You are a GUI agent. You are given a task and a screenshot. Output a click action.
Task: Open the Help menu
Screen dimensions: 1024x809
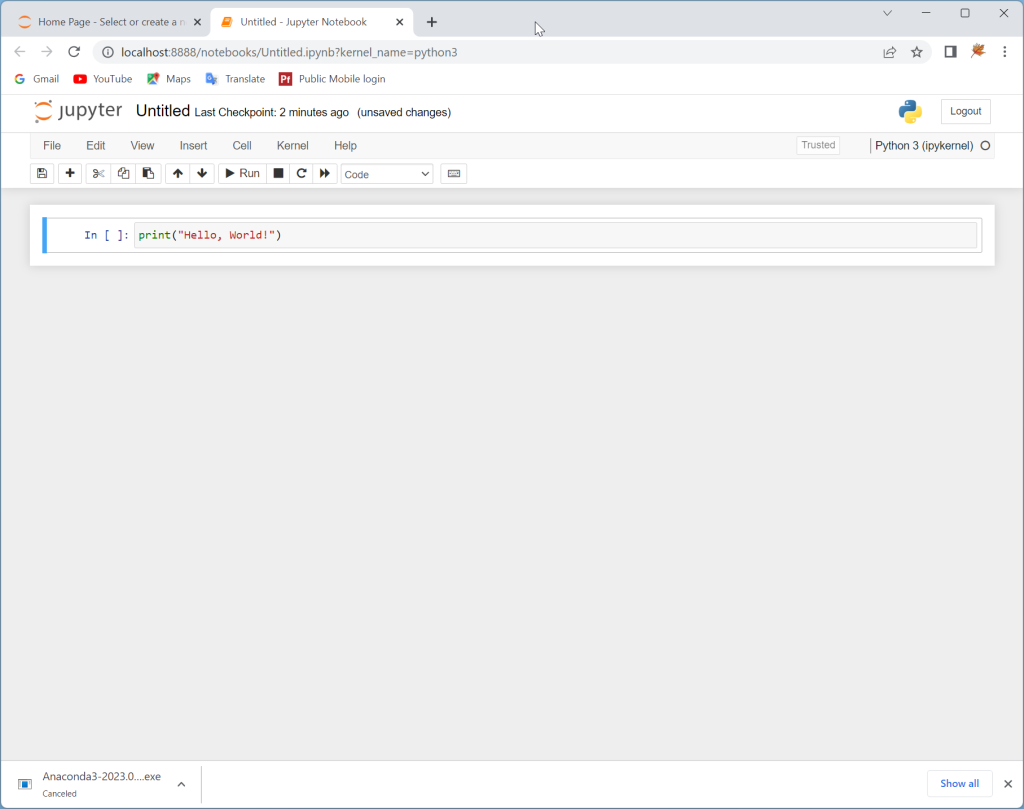pyautogui.click(x=345, y=146)
